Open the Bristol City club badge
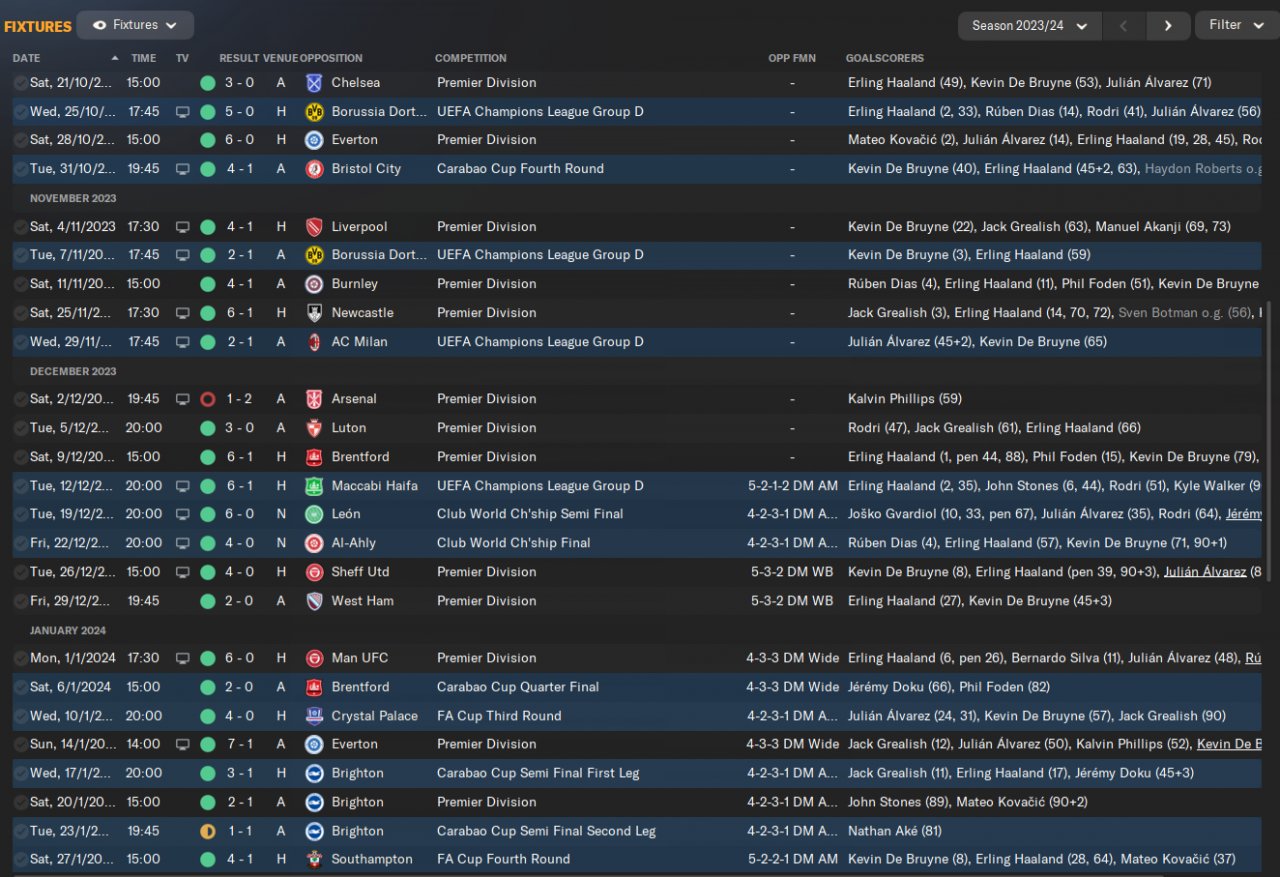 (314, 169)
